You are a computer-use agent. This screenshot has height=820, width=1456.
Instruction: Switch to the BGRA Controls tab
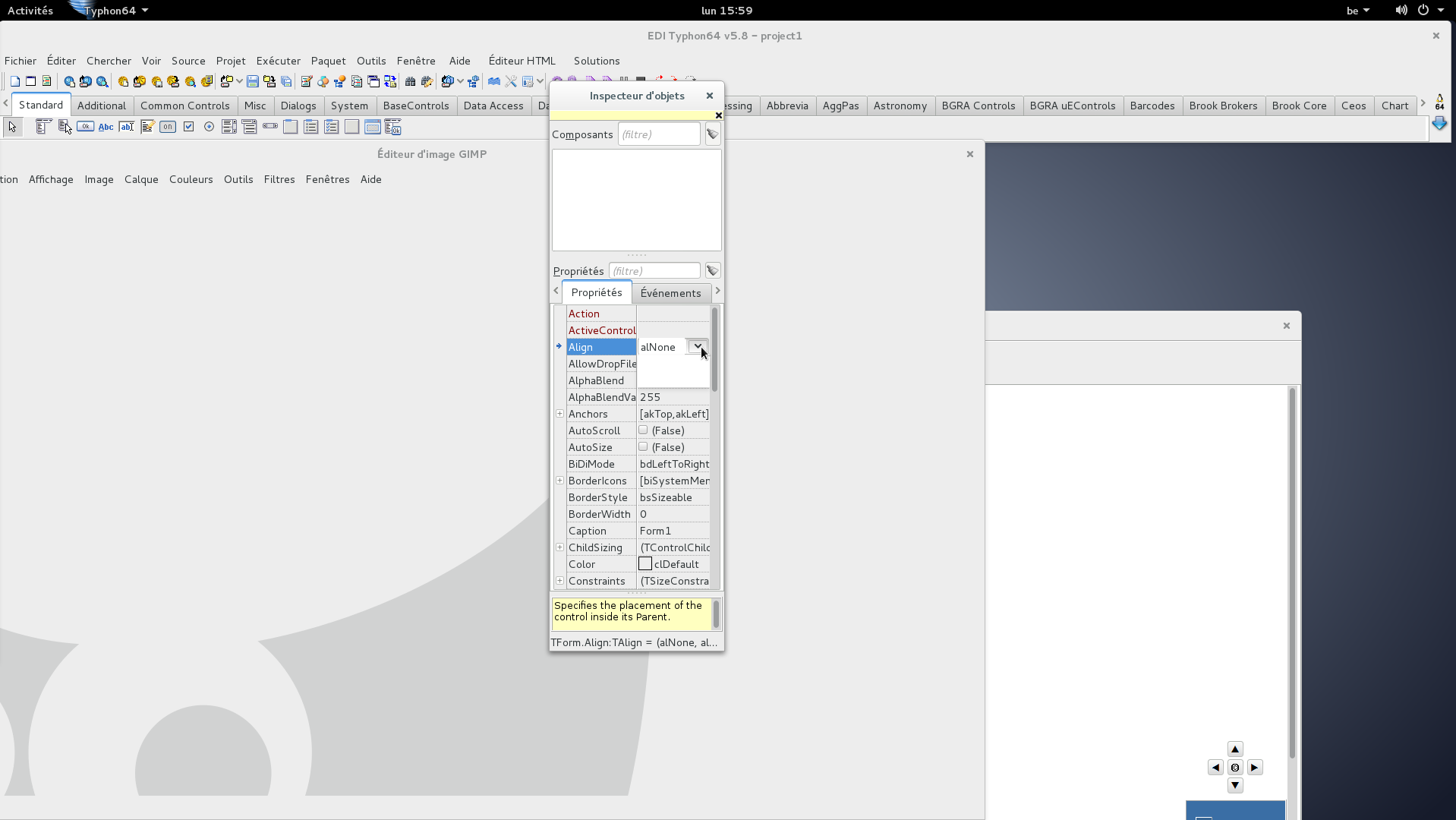[978, 106]
